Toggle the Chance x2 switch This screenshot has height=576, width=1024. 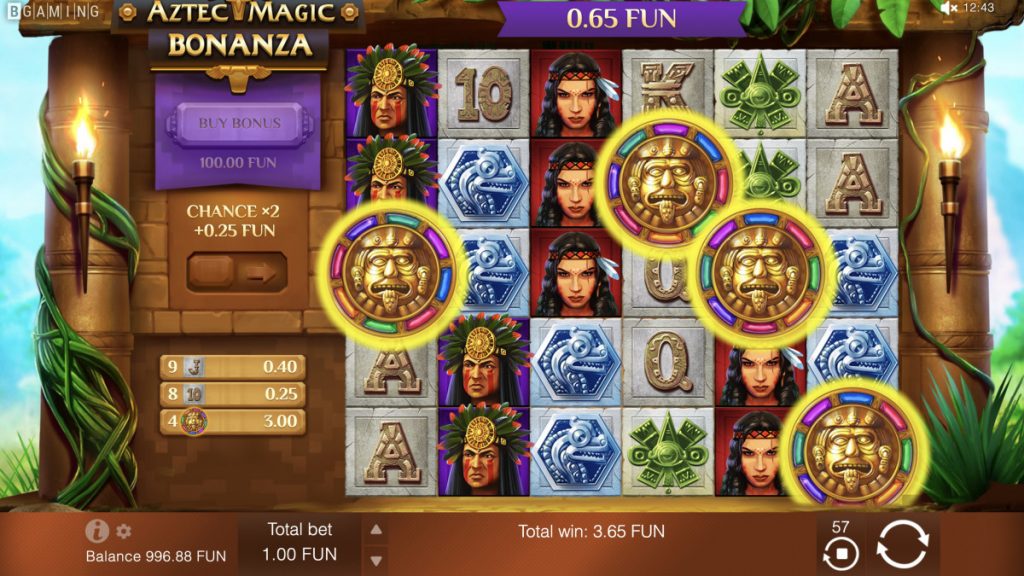click(x=236, y=272)
